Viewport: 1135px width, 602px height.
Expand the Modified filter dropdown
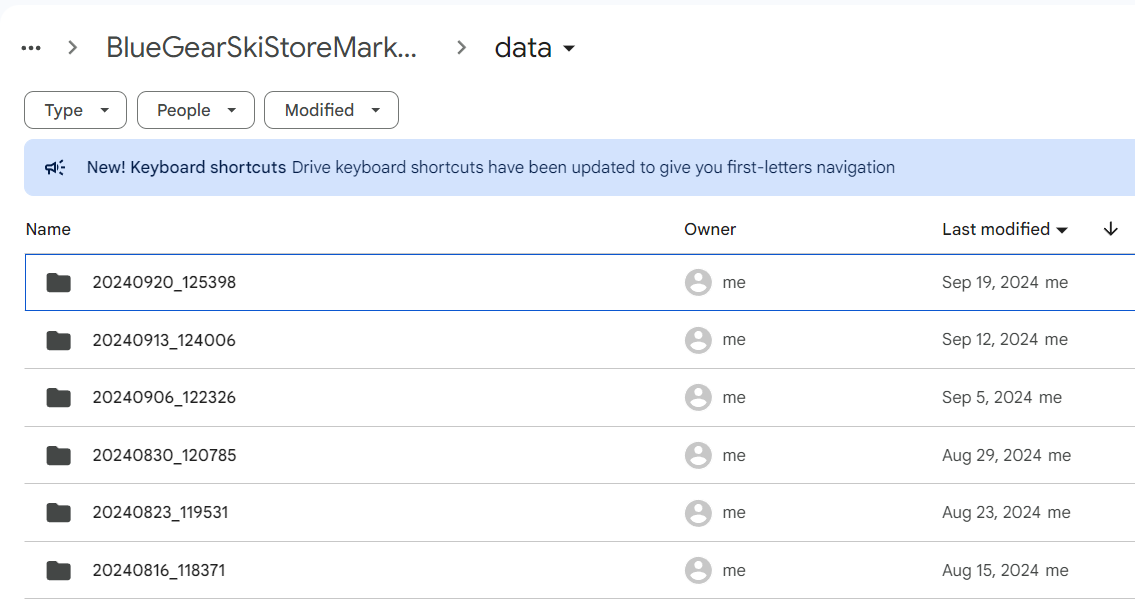point(331,110)
